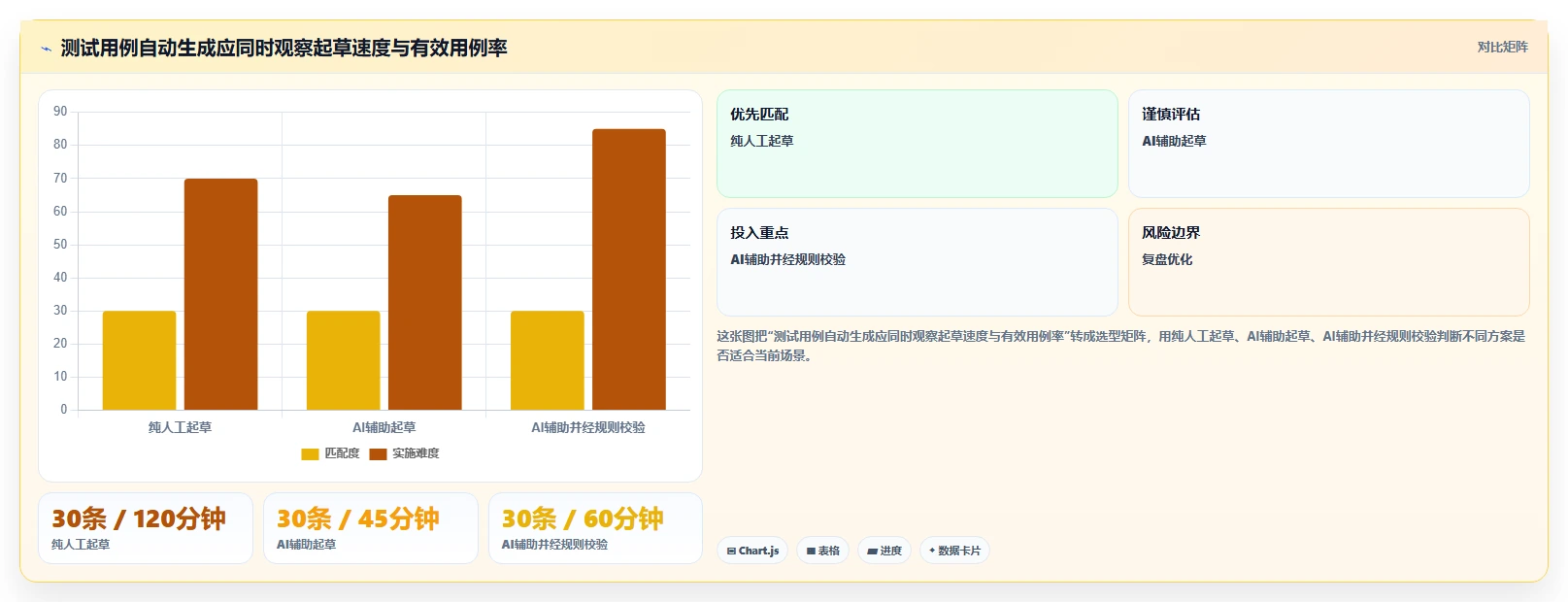This screenshot has width=1568, height=602.
Task: Click the AI辅助并经规则校验 x-axis label
Action: pos(587,427)
